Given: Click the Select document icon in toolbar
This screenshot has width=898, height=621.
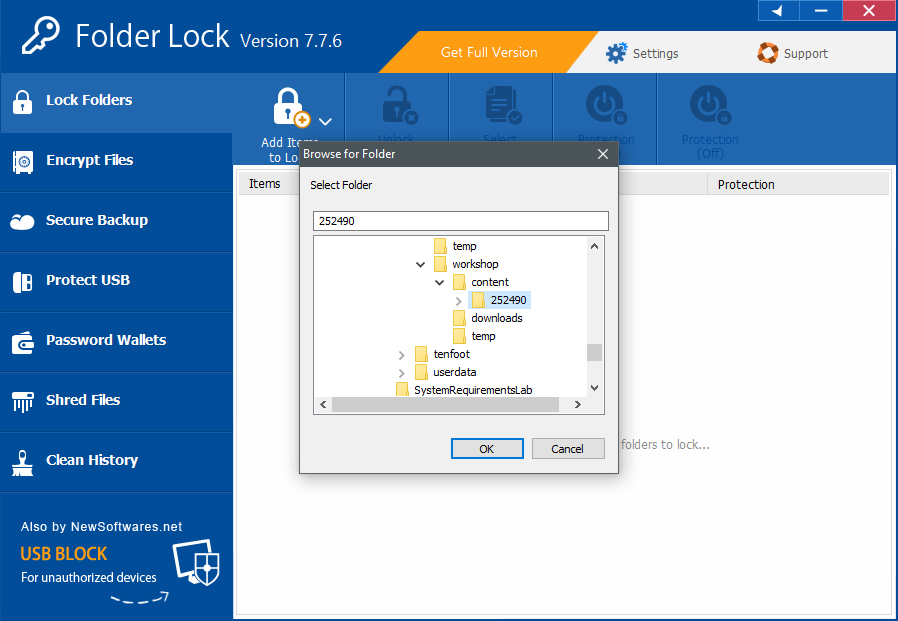Looking at the screenshot, I should 503,105.
